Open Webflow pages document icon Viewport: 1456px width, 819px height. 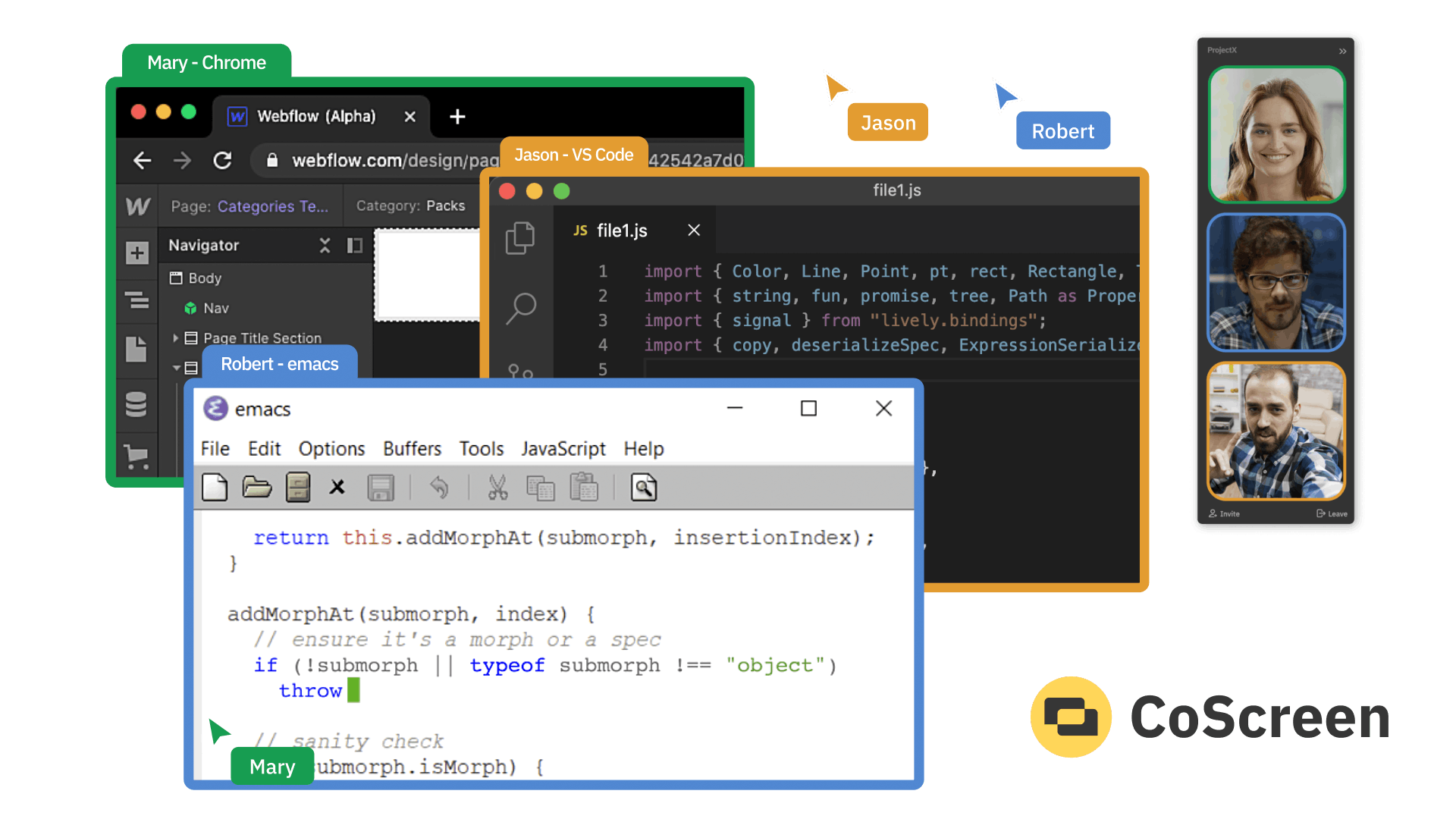pyautogui.click(x=136, y=349)
